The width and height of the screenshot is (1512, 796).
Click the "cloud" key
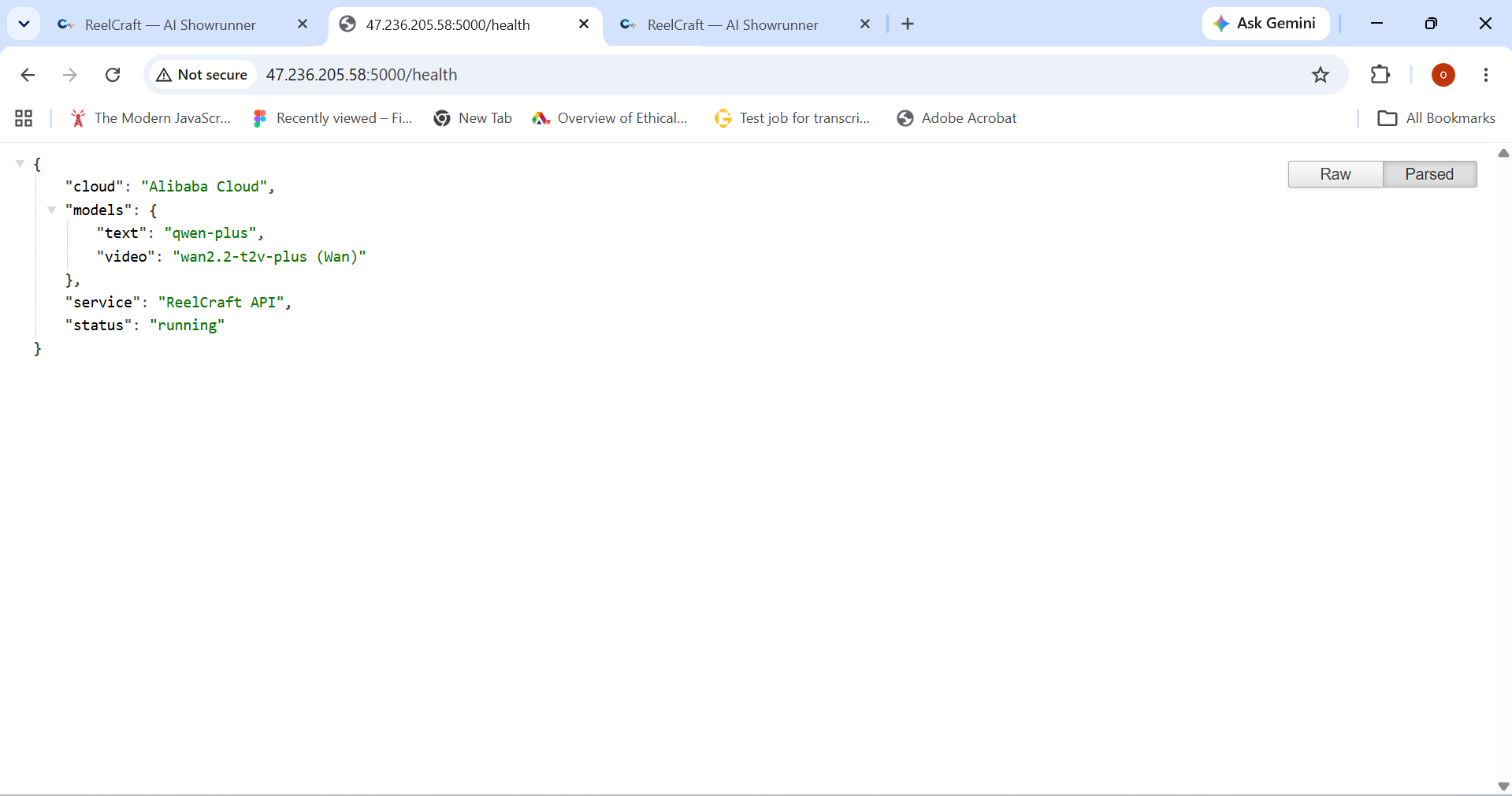pos(95,187)
